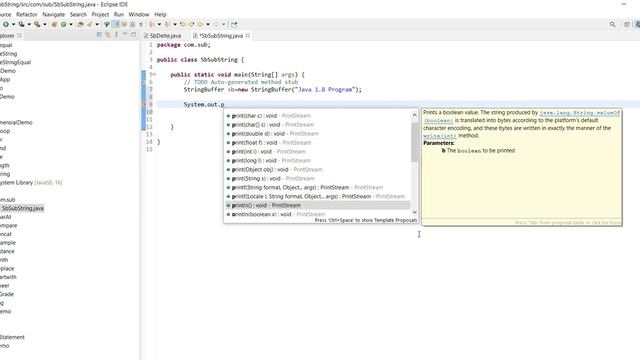Image resolution: width=640 pixels, height=360 pixels.
Task: Click the Search flashlight toolbar icon
Action: [x=89, y=24]
